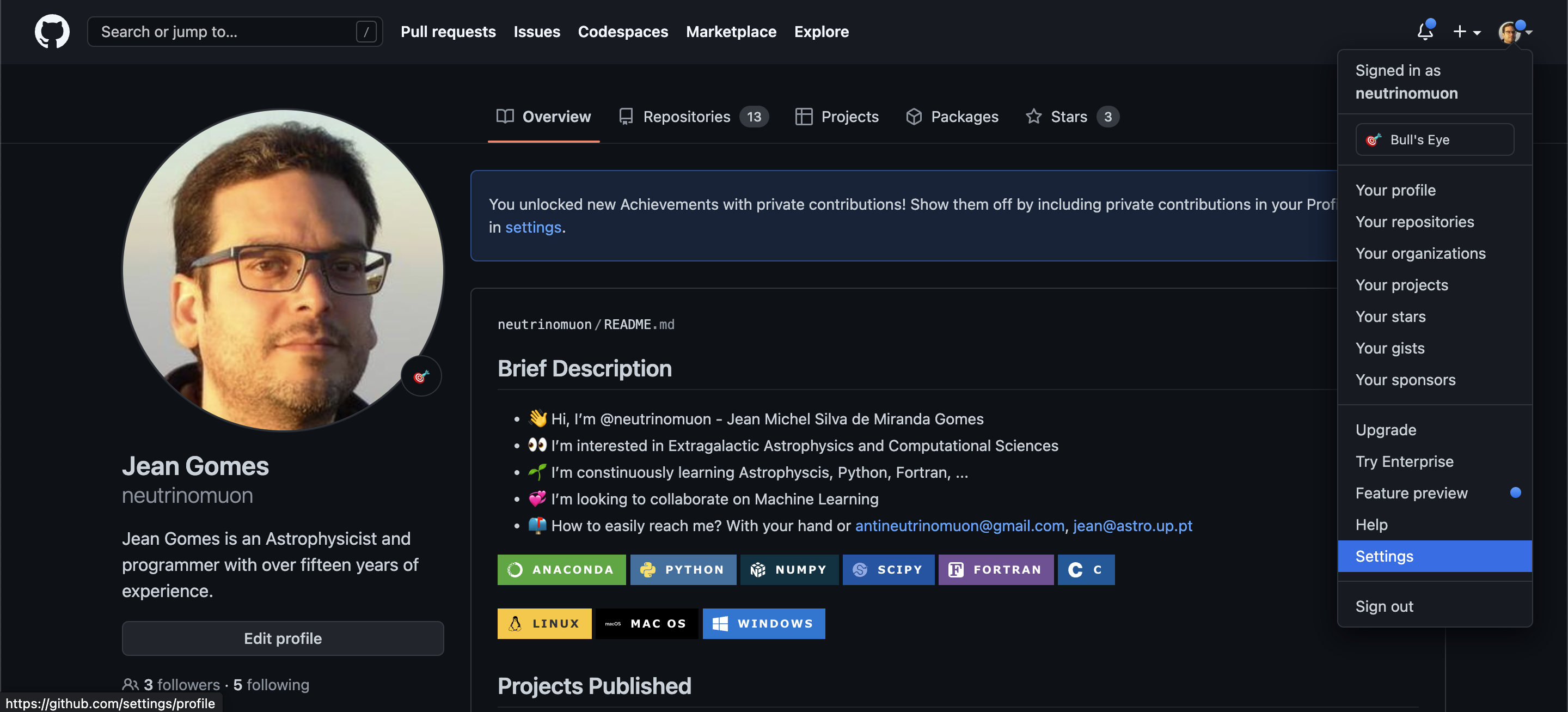Select the Python badge
This screenshot has width=1568, height=712.
click(683, 569)
